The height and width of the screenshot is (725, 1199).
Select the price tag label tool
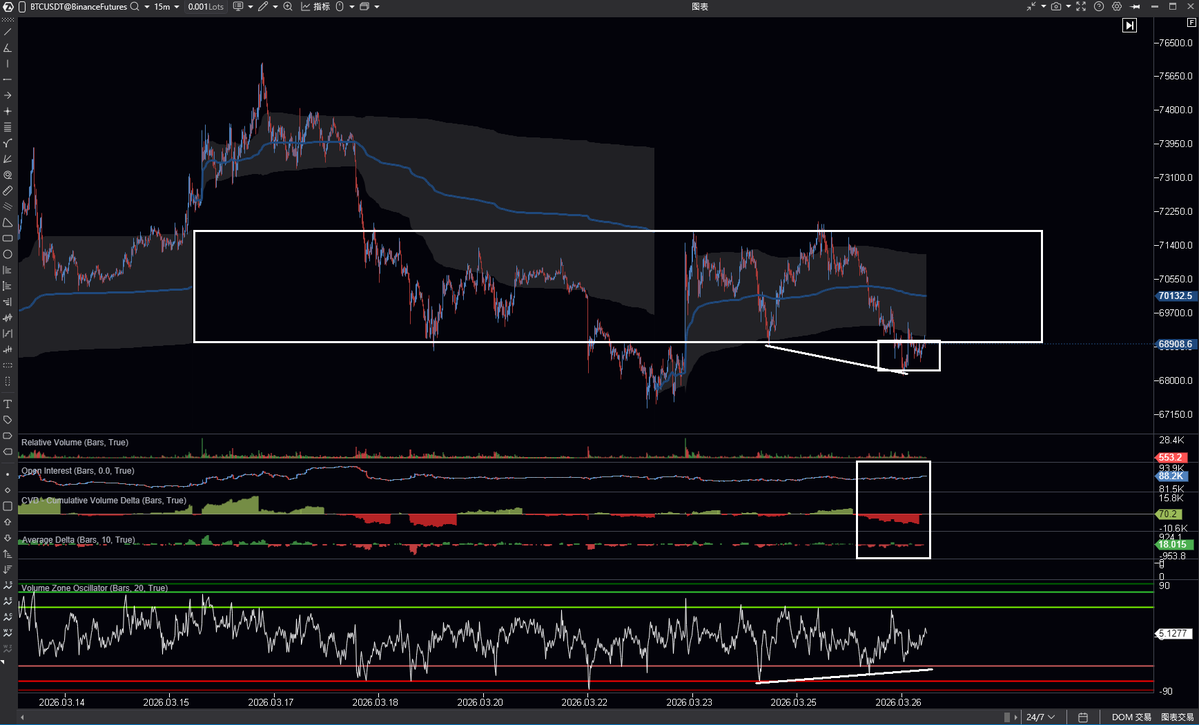click(8, 420)
